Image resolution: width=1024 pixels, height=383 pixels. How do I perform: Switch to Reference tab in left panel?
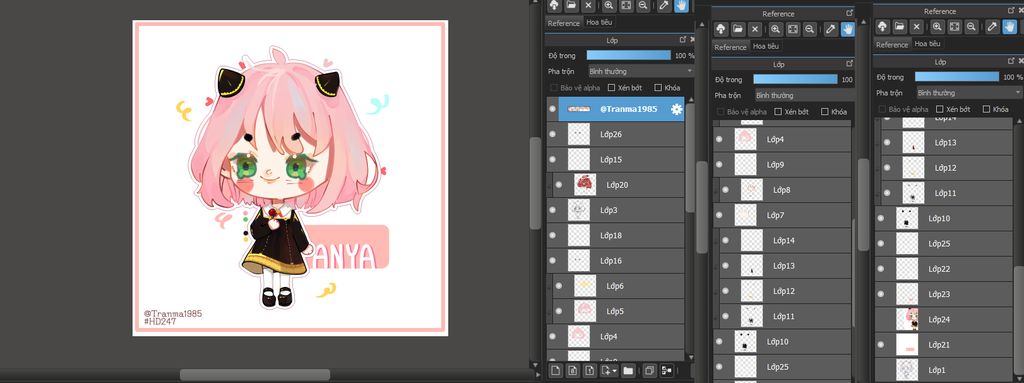tap(564, 23)
